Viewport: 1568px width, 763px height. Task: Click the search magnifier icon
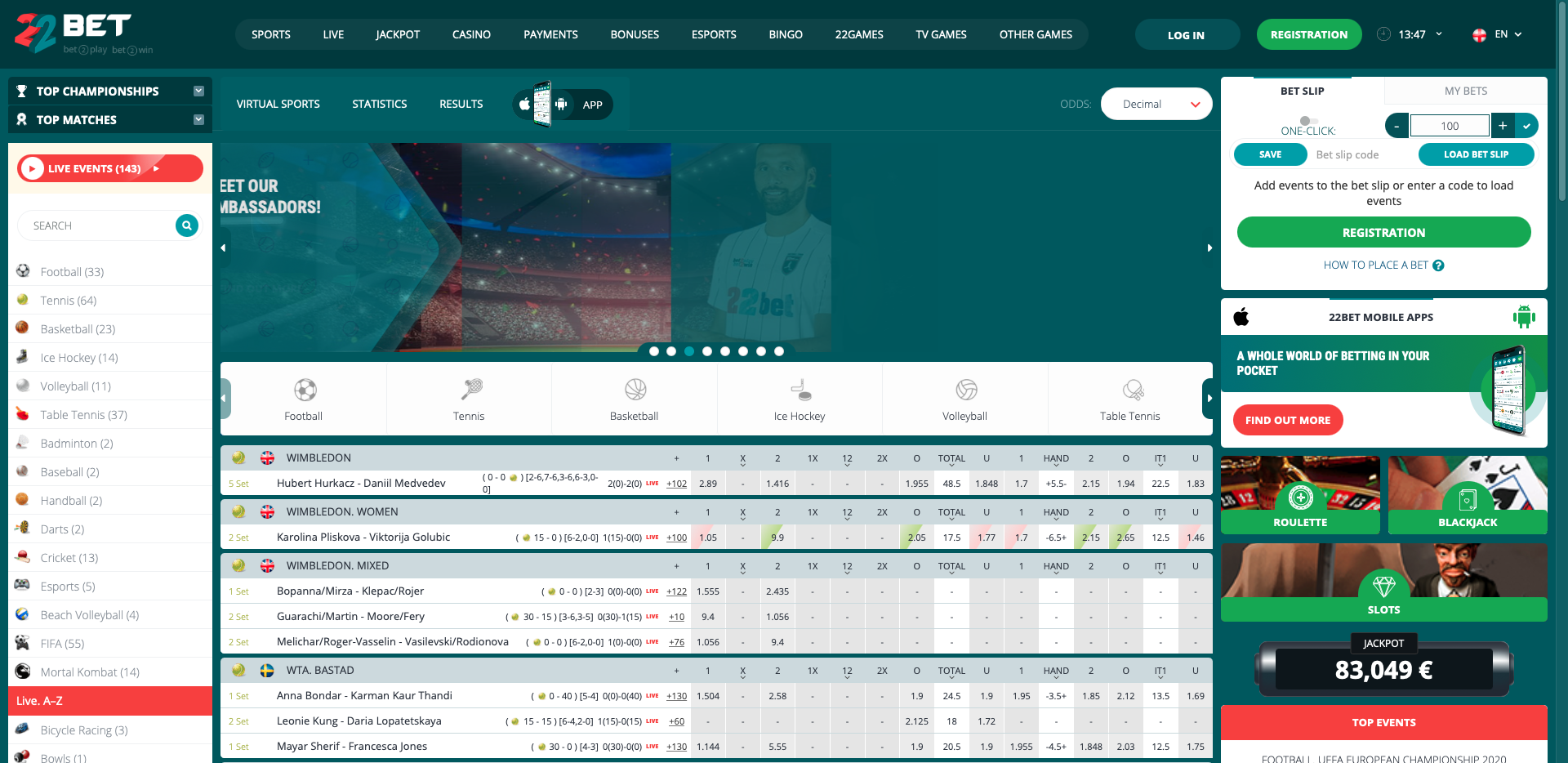click(187, 225)
